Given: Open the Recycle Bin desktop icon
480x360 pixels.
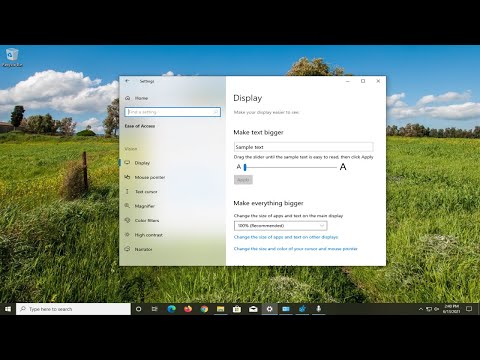Looking at the screenshot, I should pos(12,58).
